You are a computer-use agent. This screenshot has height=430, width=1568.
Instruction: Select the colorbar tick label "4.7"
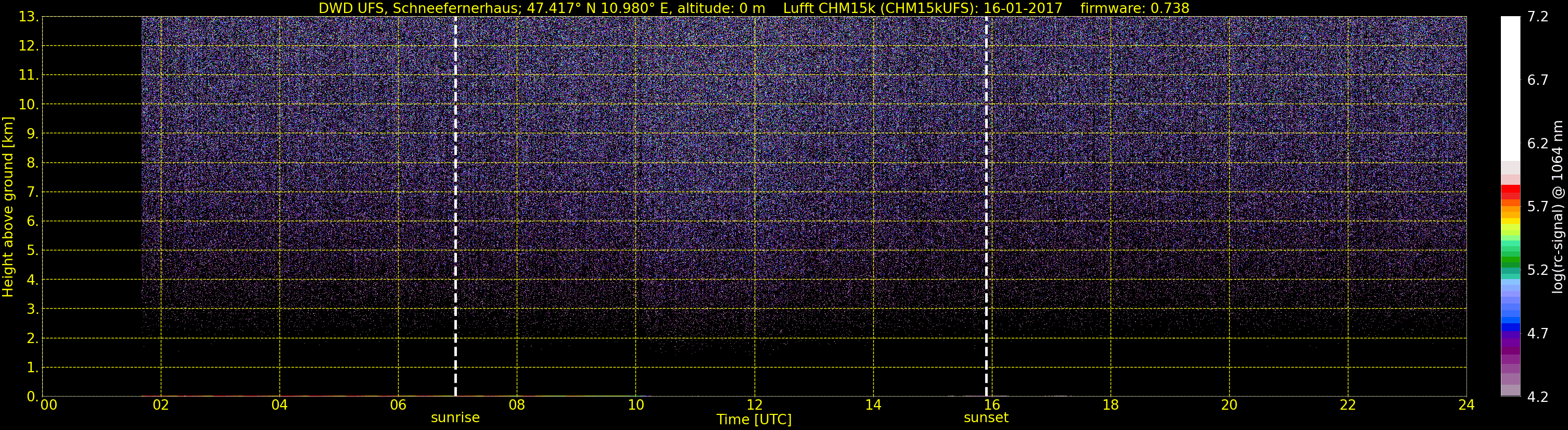pos(1538,333)
